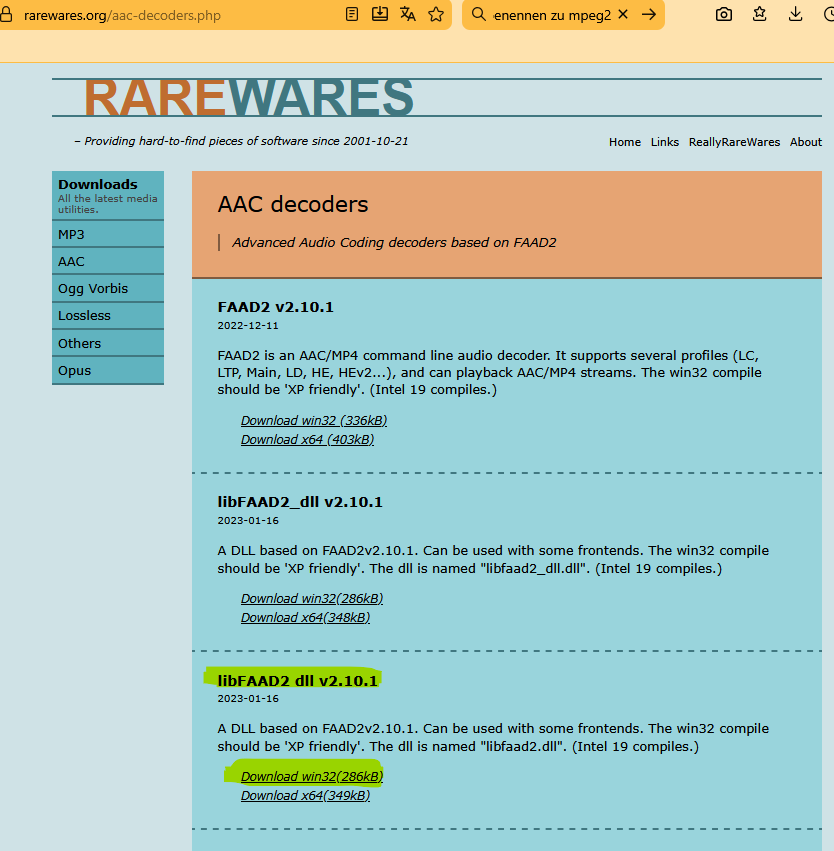
Task: Click the rarewares.org address bar URL
Action: coord(122,15)
